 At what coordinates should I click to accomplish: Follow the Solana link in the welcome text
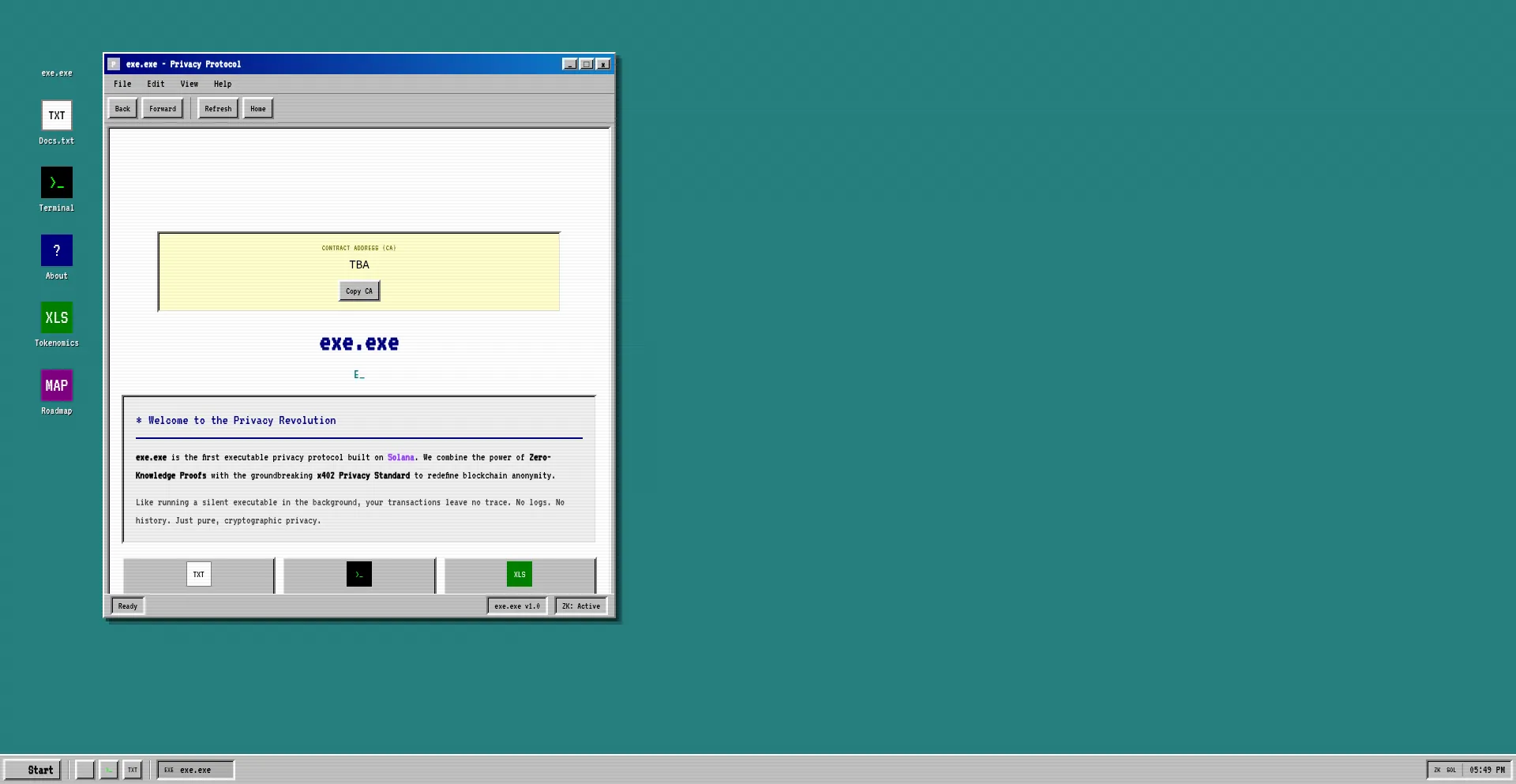400,458
